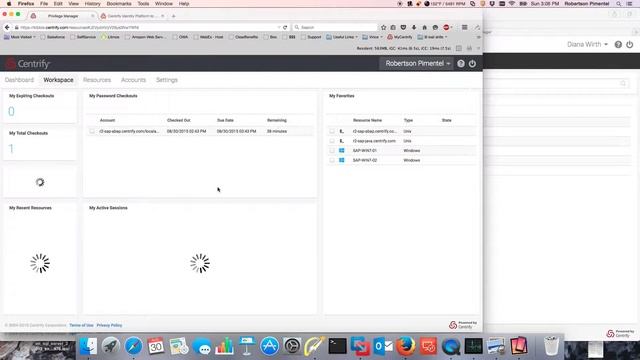Open System Preferences from the dock
The height and width of the screenshot is (360, 640).
pos(292,347)
